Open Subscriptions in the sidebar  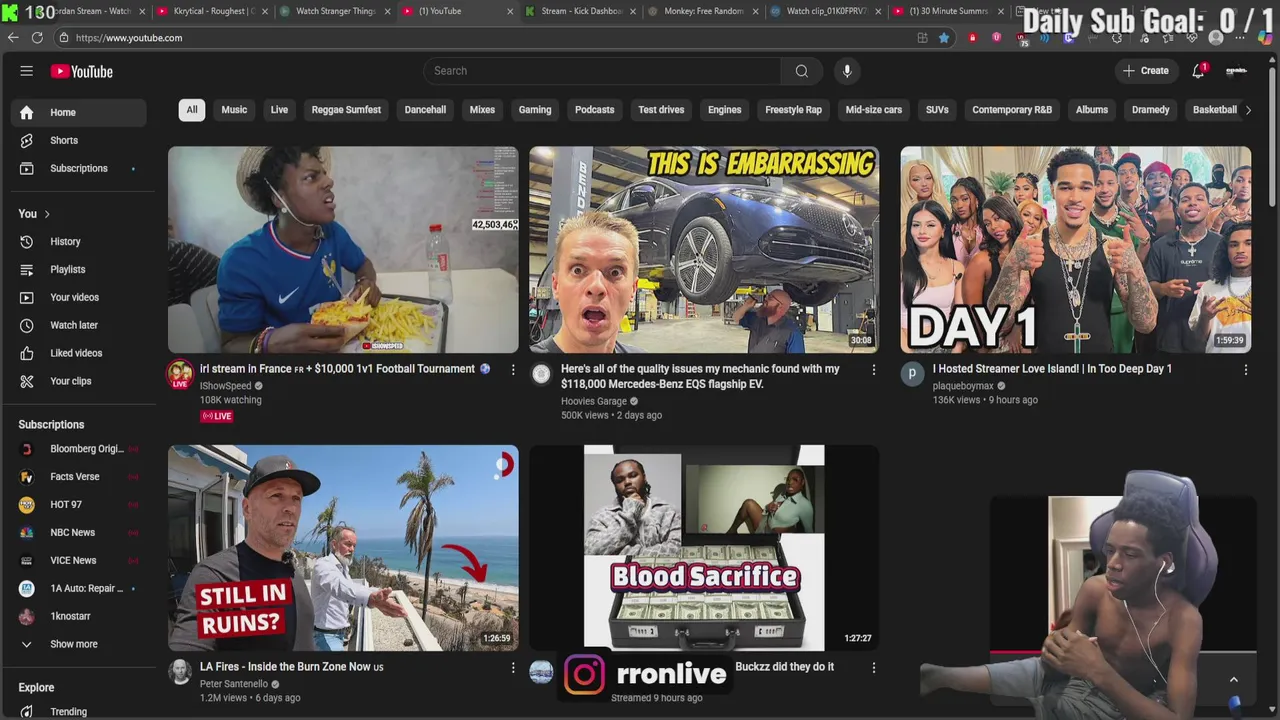pyautogui.click(x=79, y=168)
